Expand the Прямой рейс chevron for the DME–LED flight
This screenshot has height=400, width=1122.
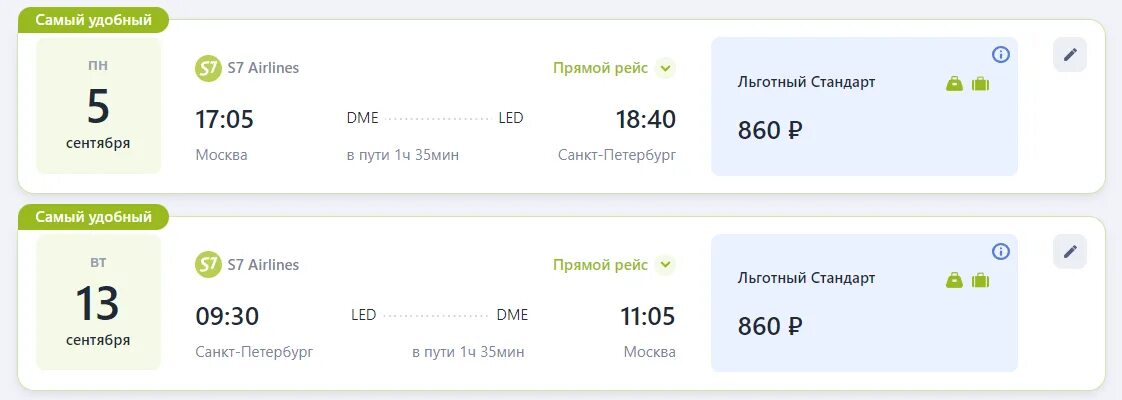coord(665,68)
